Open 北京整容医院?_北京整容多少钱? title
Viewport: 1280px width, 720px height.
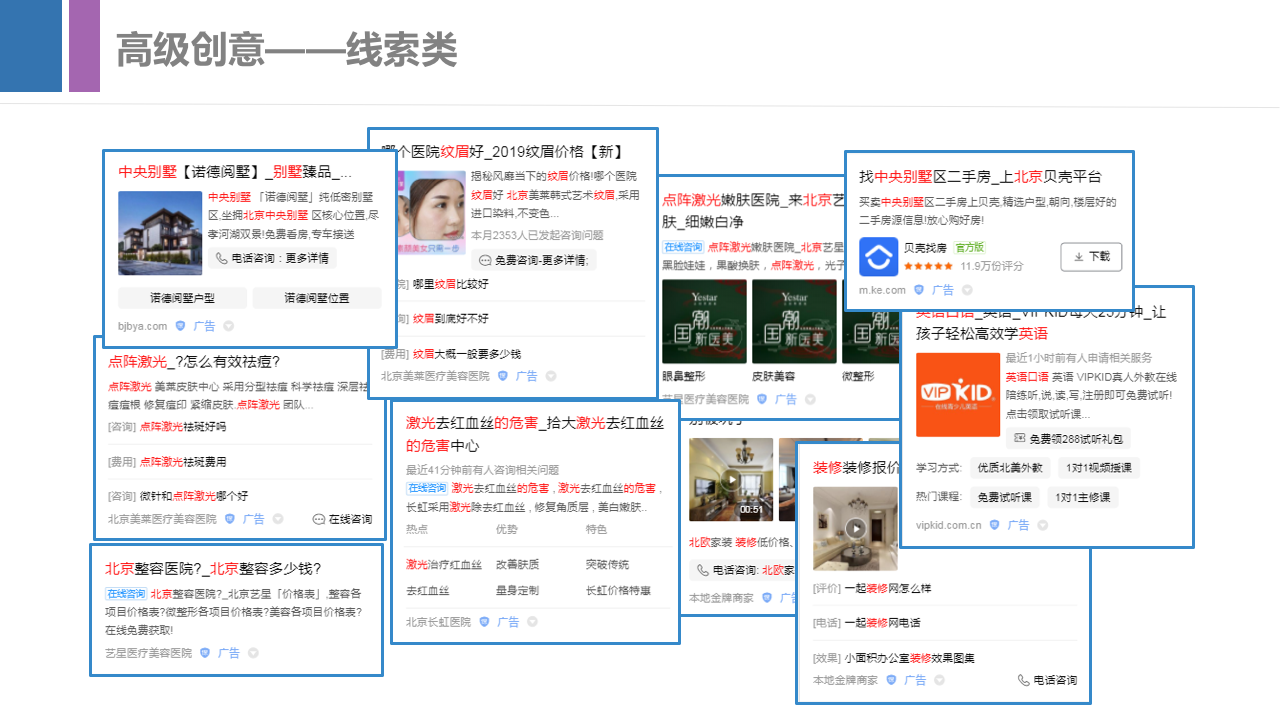click(x=213, y=568)
